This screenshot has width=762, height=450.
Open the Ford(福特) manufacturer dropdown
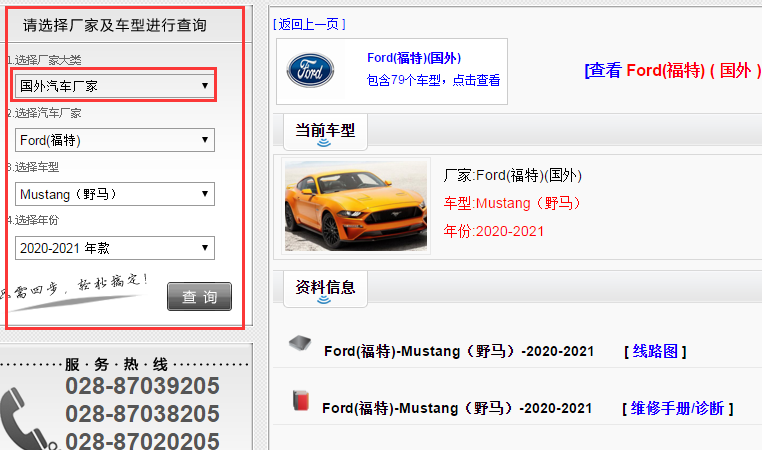pyautogui.click(x=115, y=140)
